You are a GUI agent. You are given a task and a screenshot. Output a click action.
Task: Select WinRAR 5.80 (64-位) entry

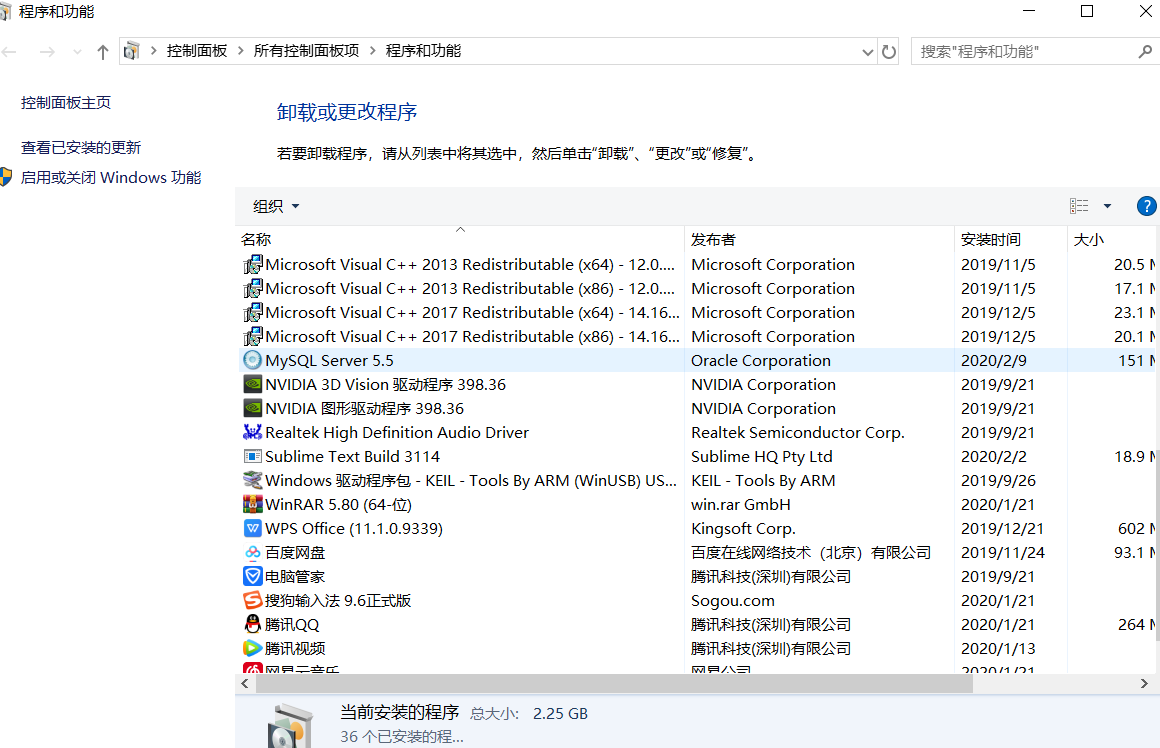(x=338, y=505)
